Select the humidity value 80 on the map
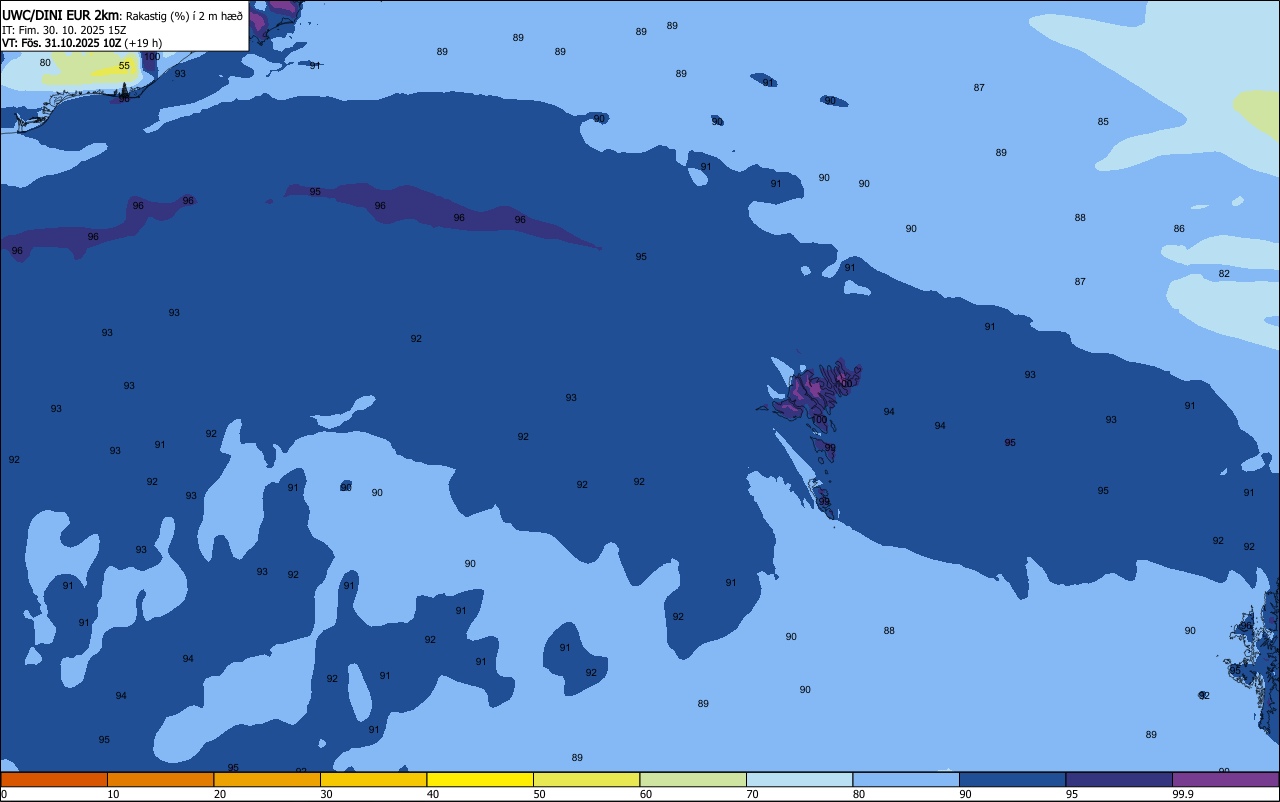 (x=45, y=63)
